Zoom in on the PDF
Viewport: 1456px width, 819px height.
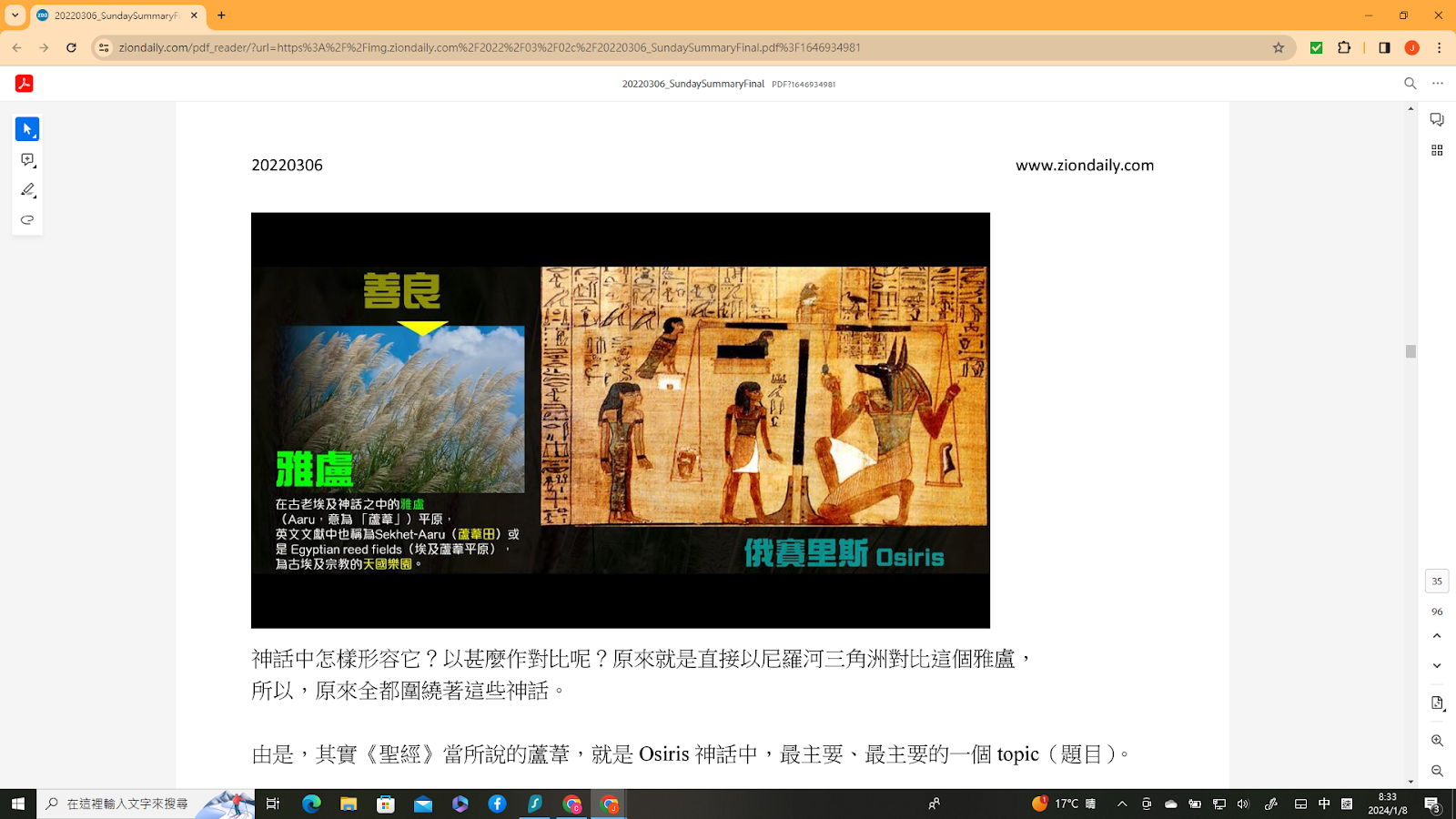point(1437,741)
